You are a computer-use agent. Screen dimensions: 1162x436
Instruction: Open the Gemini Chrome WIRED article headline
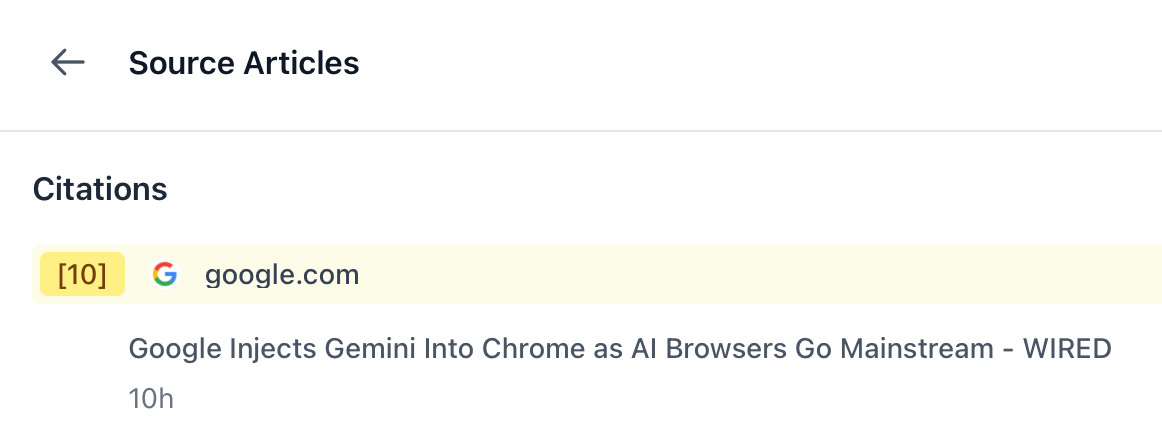(x=620, y=349)
